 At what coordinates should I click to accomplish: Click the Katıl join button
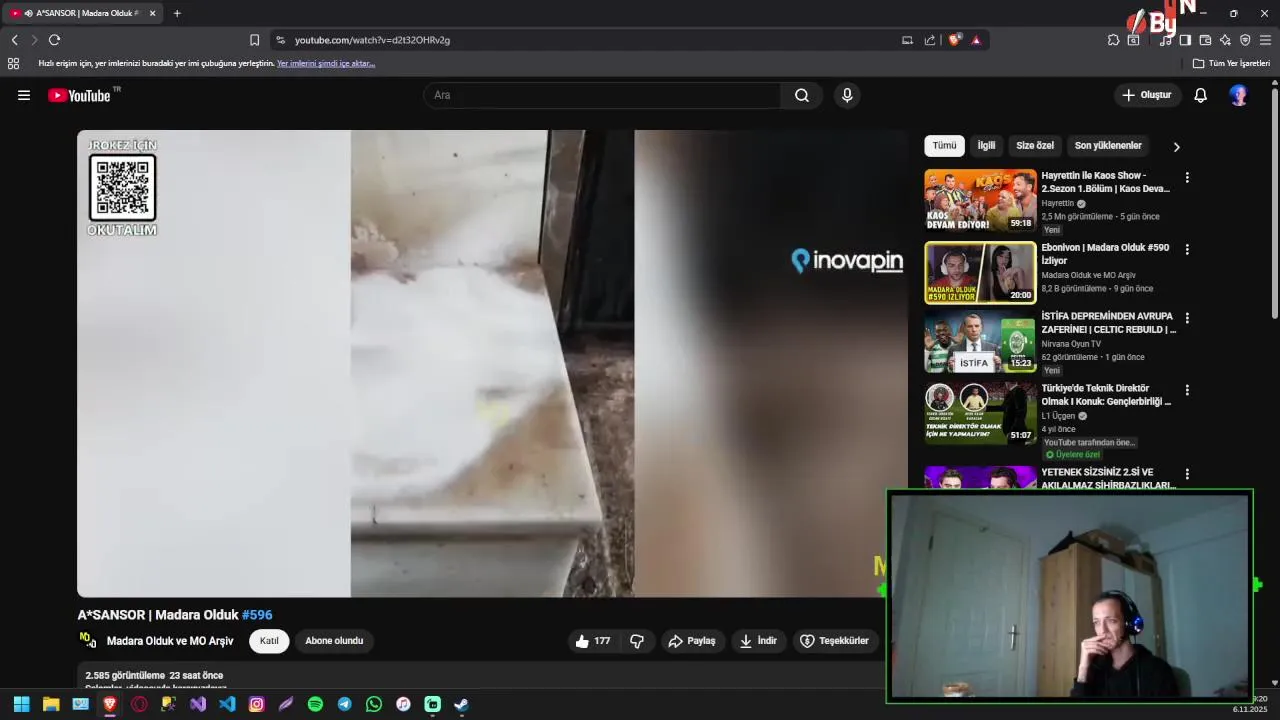(269, 641)
